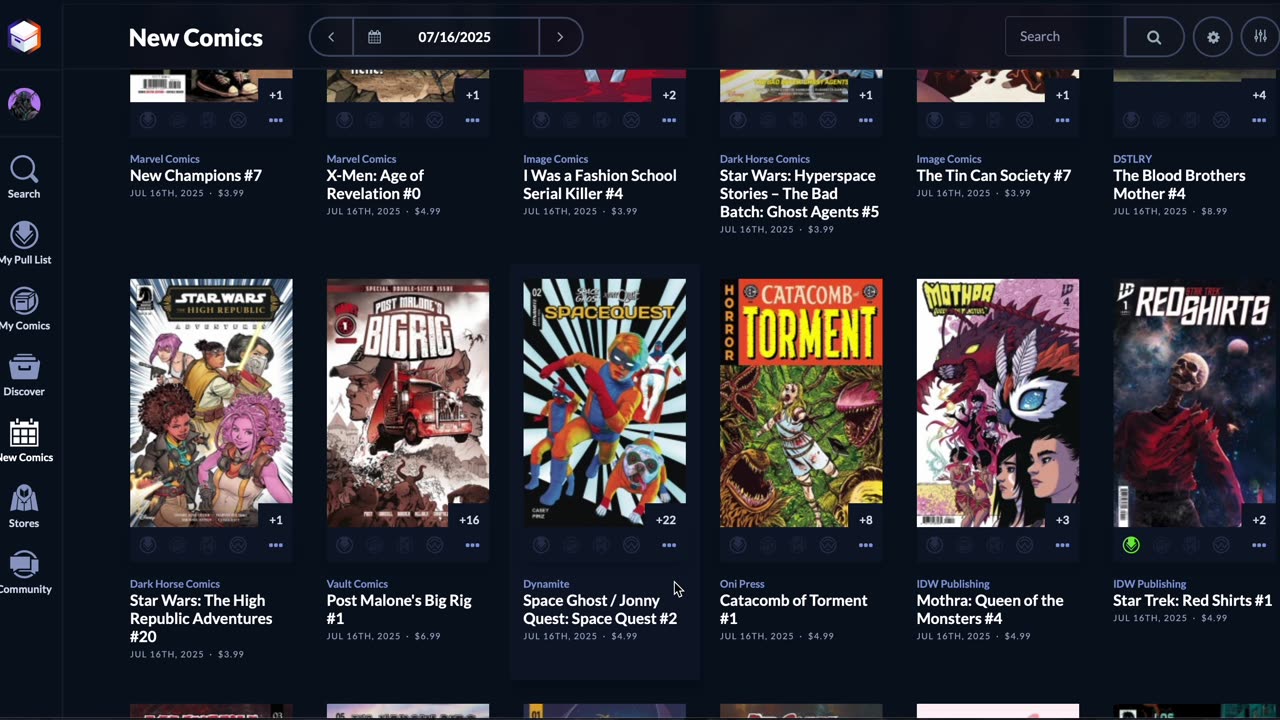
Task: Add Space Ghost / Jonny Quest #2 to collection
Action: click(x=571, y=545)
